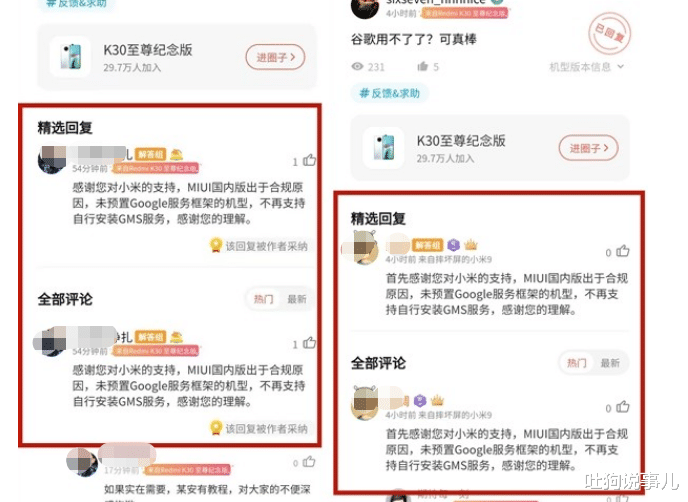The image size is (688, 502).
Task: Select 最新 tab in left comments section
Action: [297, 299]
